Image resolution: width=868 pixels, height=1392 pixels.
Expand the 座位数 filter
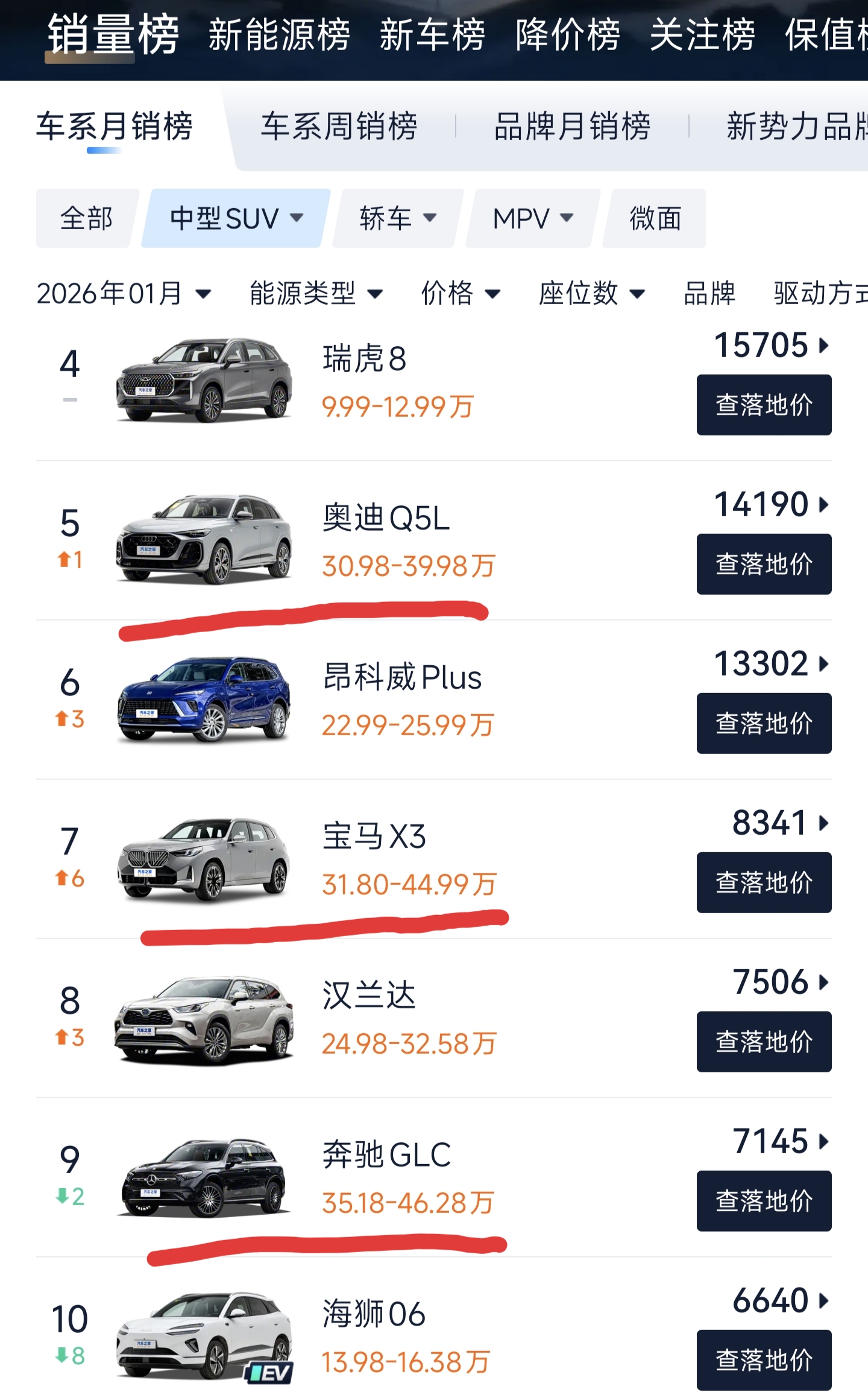591,294
